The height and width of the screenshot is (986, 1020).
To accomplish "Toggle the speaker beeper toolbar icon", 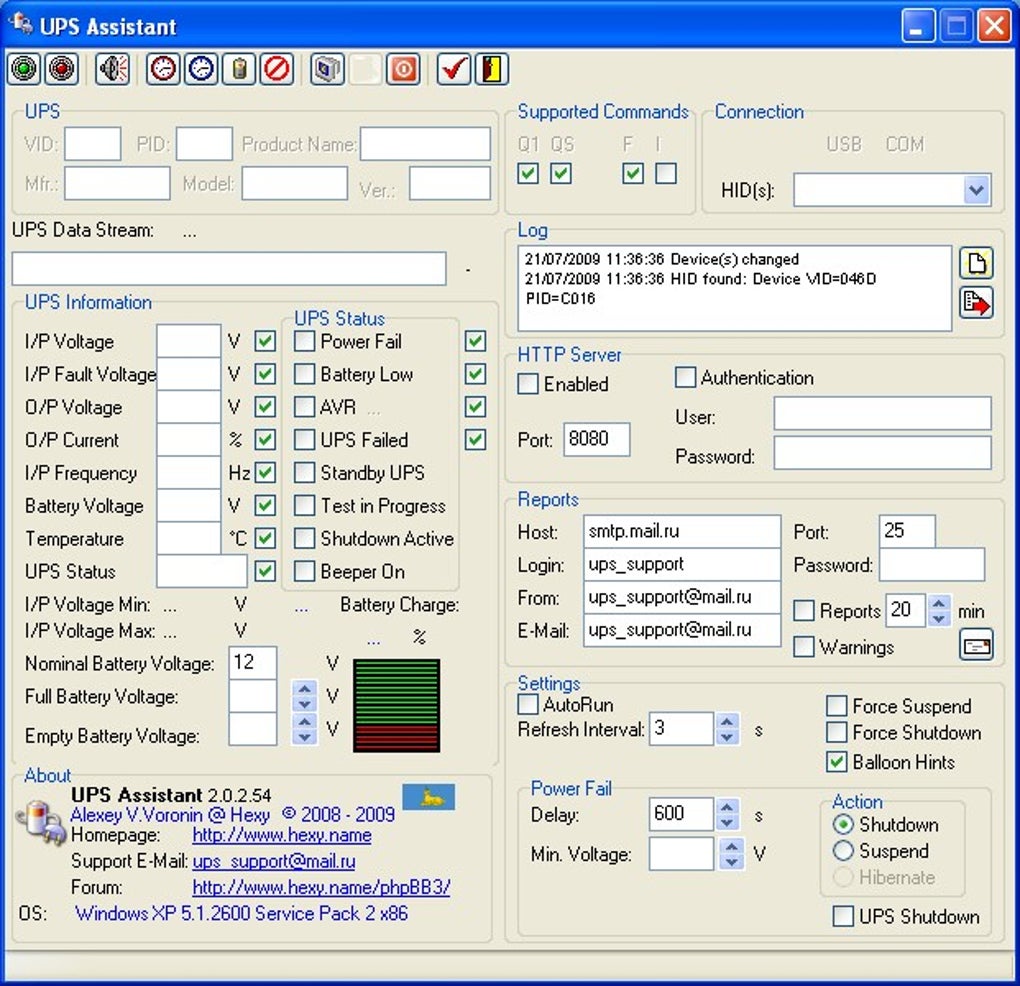I will click(113, 69).
